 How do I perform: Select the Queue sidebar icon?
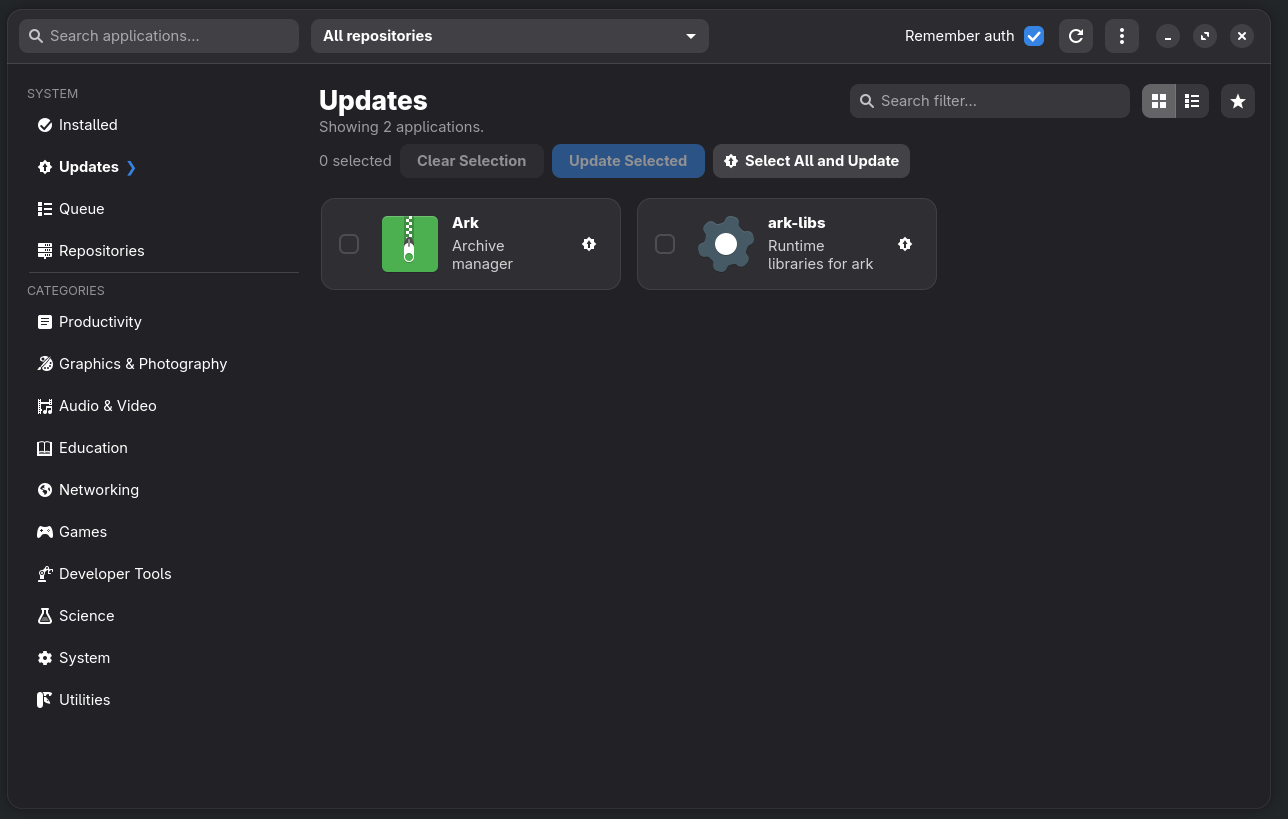[45, 208]
